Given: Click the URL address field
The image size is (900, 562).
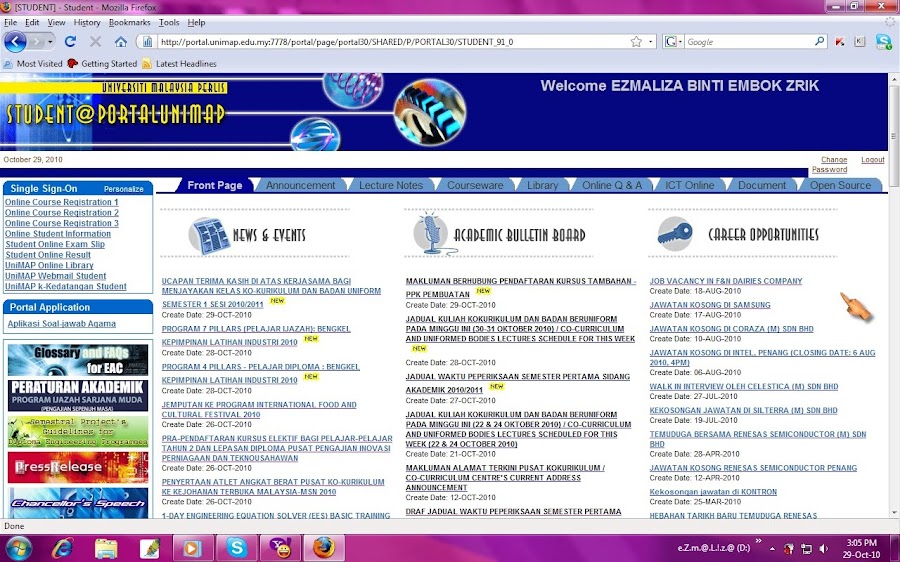Looking at the screenshot, I should pos(393,42).
